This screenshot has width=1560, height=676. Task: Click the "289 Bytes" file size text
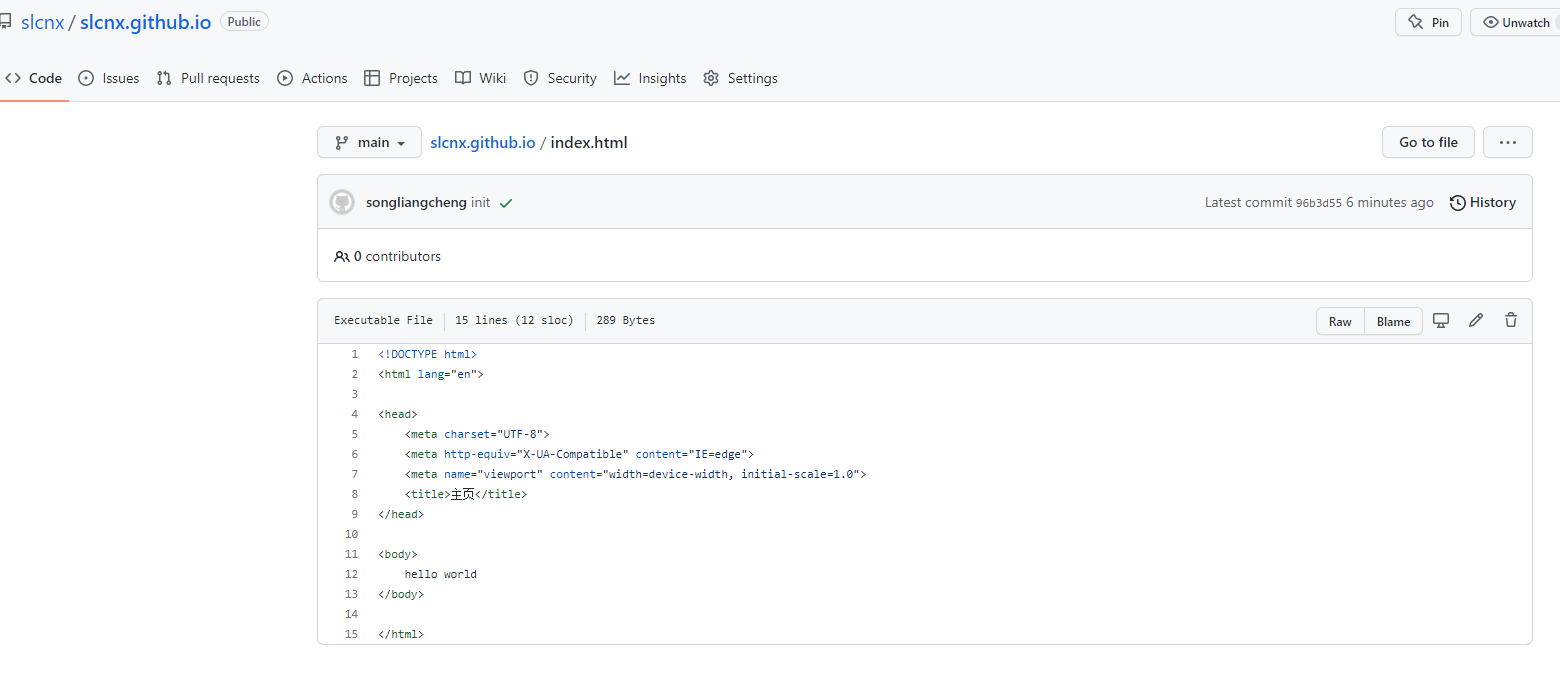pyautogui.click(x=626, y=320)
